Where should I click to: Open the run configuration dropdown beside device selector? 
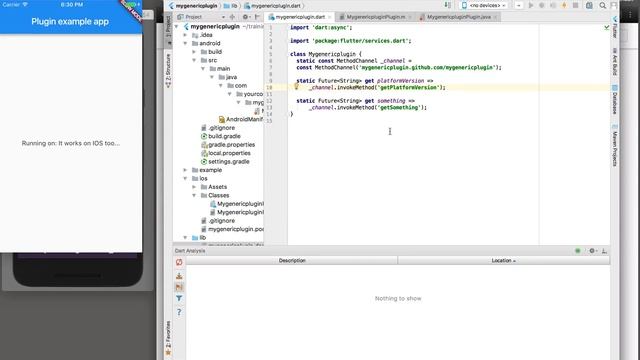pyautogui.click(x=518, y=5)
